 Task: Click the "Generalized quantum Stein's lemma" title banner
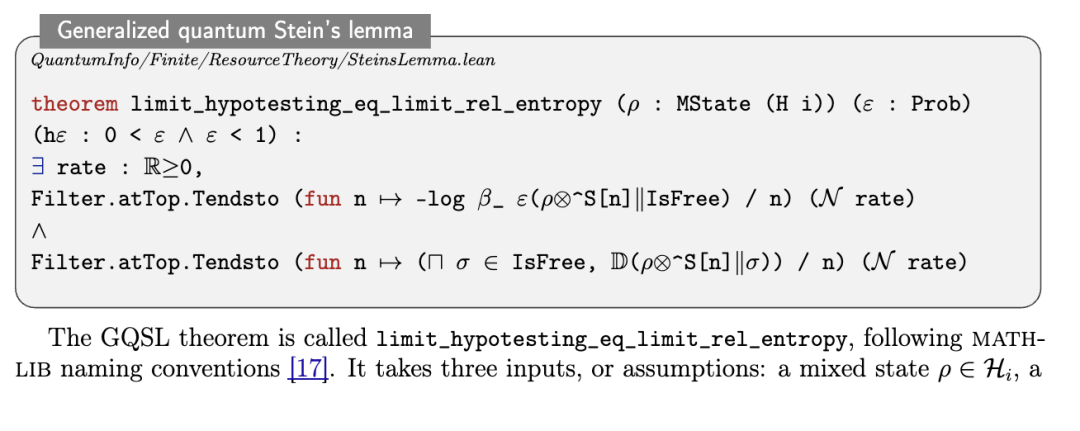pos(235,32)
